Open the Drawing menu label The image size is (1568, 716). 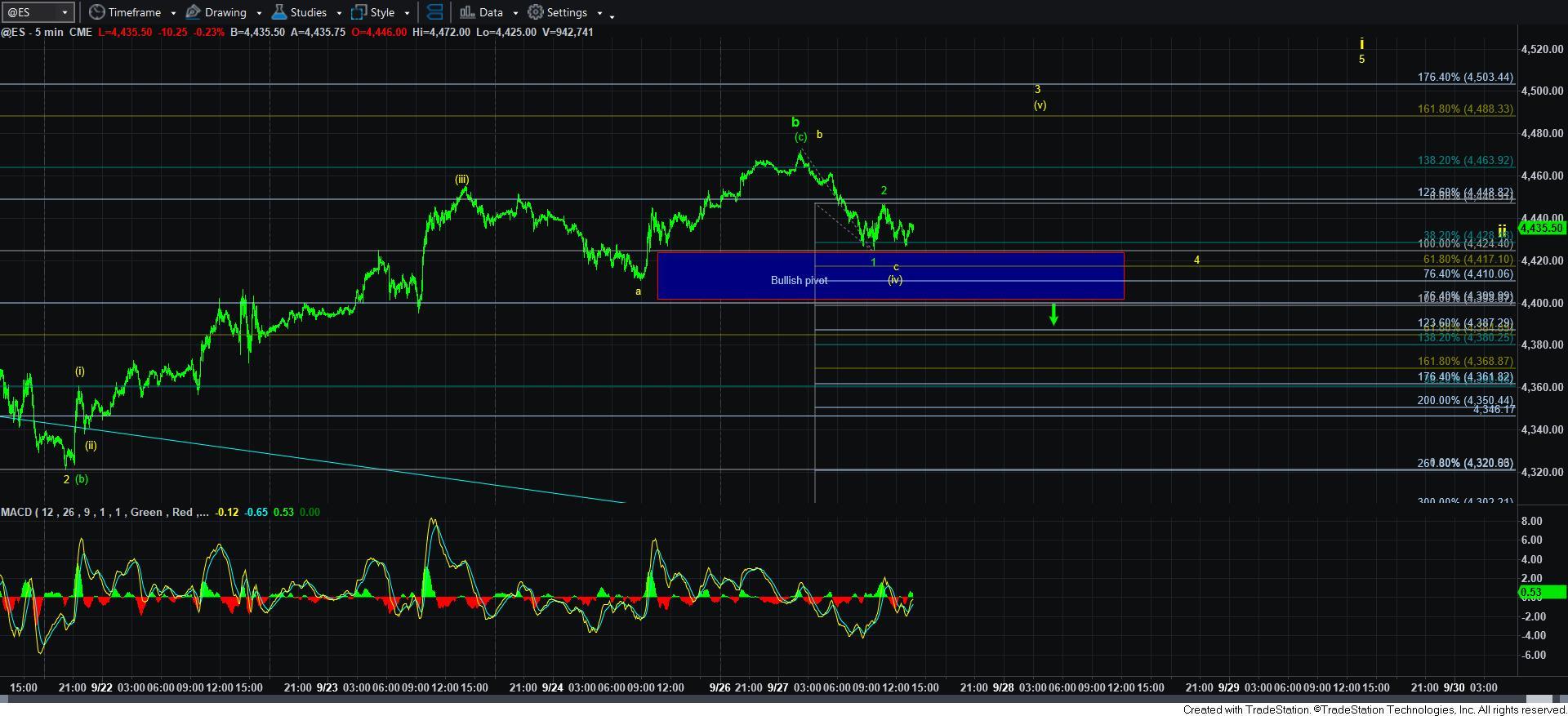tap(225, 12)
